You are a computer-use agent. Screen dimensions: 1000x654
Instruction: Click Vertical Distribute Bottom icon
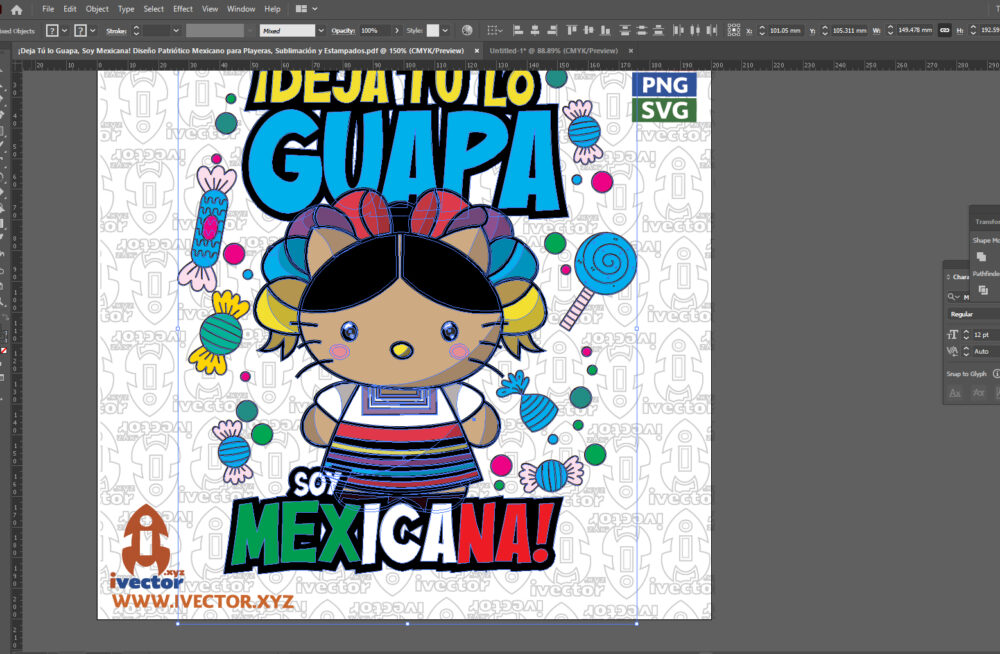click(x=659, y=30)
